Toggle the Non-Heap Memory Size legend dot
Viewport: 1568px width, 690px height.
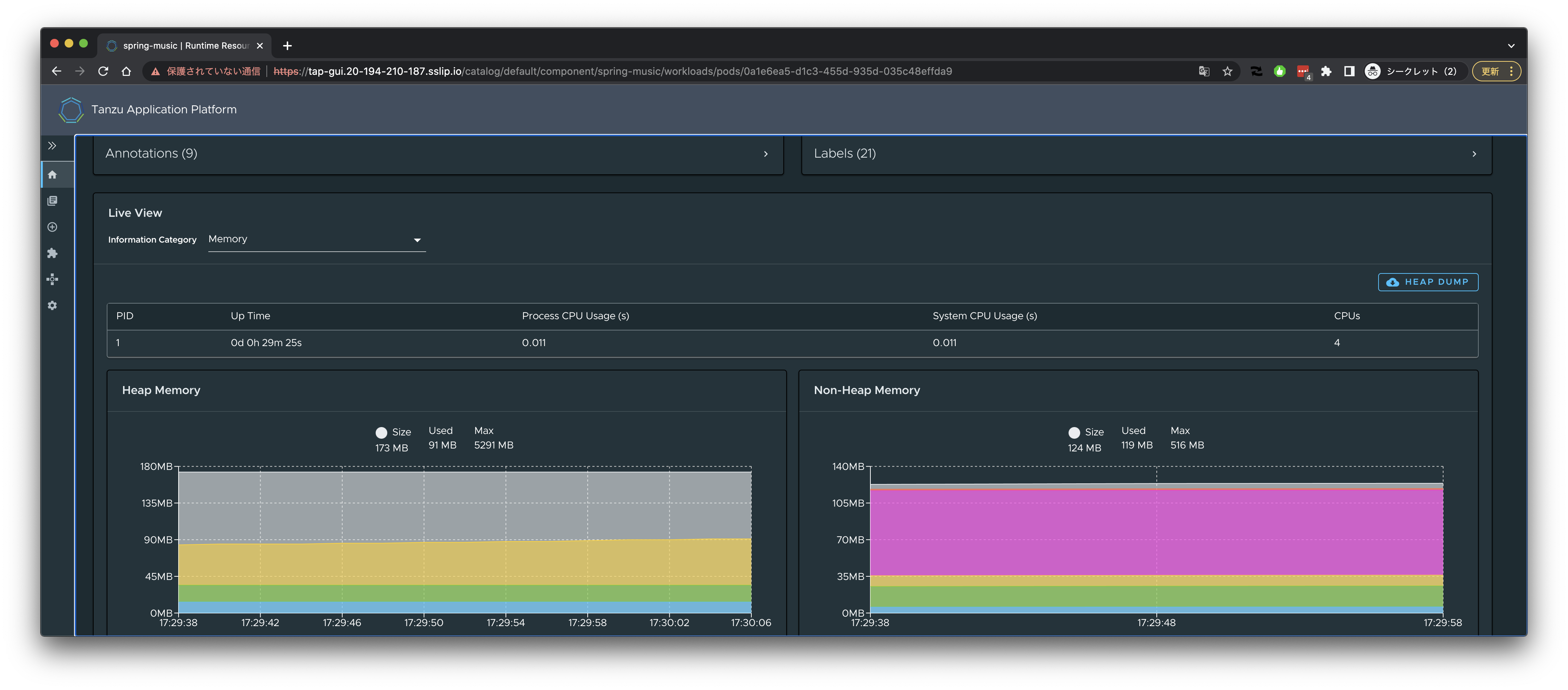click(1074, 433)
